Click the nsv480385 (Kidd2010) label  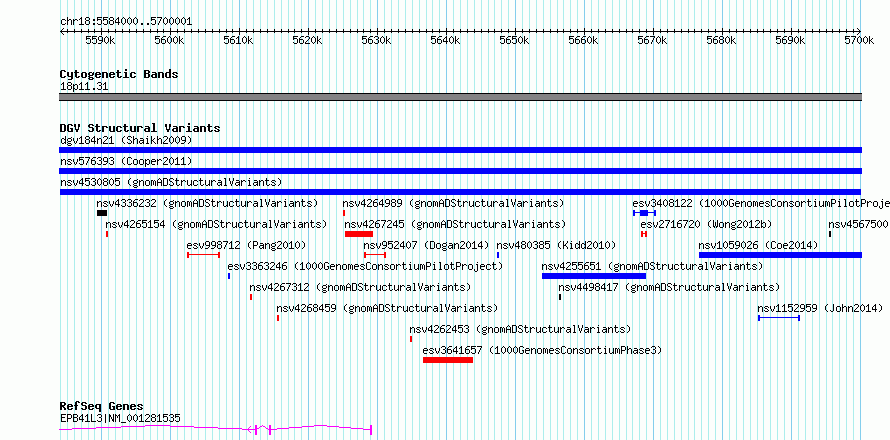coord(556,245)
